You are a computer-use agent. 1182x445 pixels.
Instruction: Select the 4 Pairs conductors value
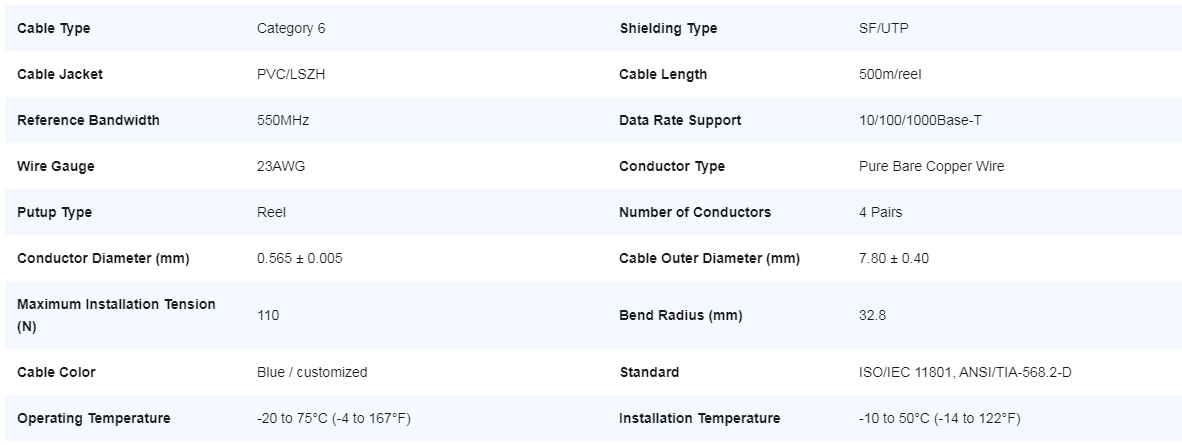pos(881,212)
